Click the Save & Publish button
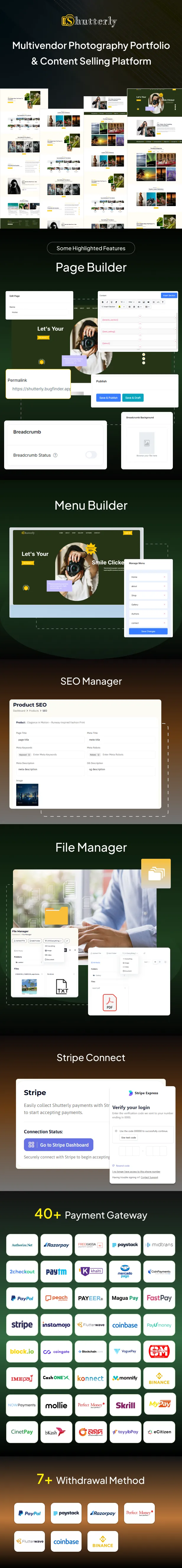 click(109, 397)
